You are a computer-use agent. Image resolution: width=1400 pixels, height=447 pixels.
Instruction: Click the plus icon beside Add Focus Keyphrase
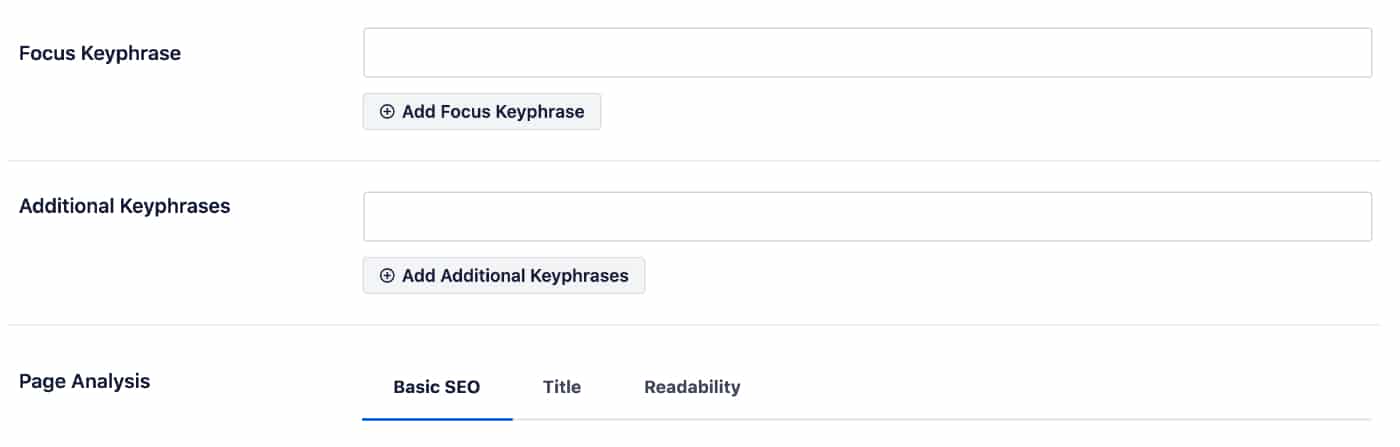tap(387, 112)
